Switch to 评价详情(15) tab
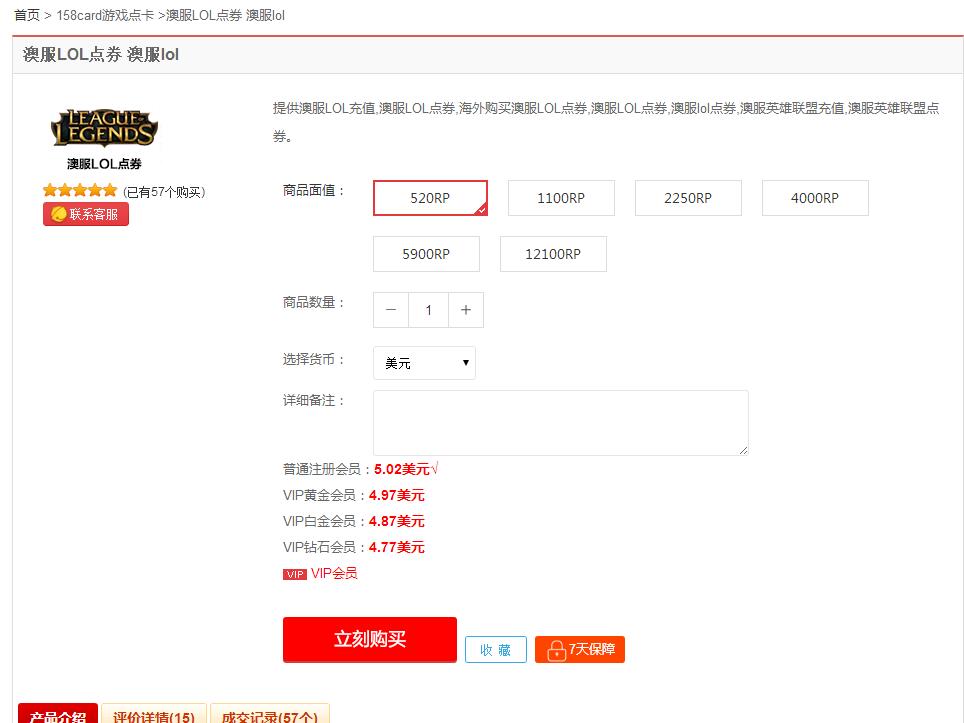The width and height of the screenshot is (964, 723). coord(154,714)
